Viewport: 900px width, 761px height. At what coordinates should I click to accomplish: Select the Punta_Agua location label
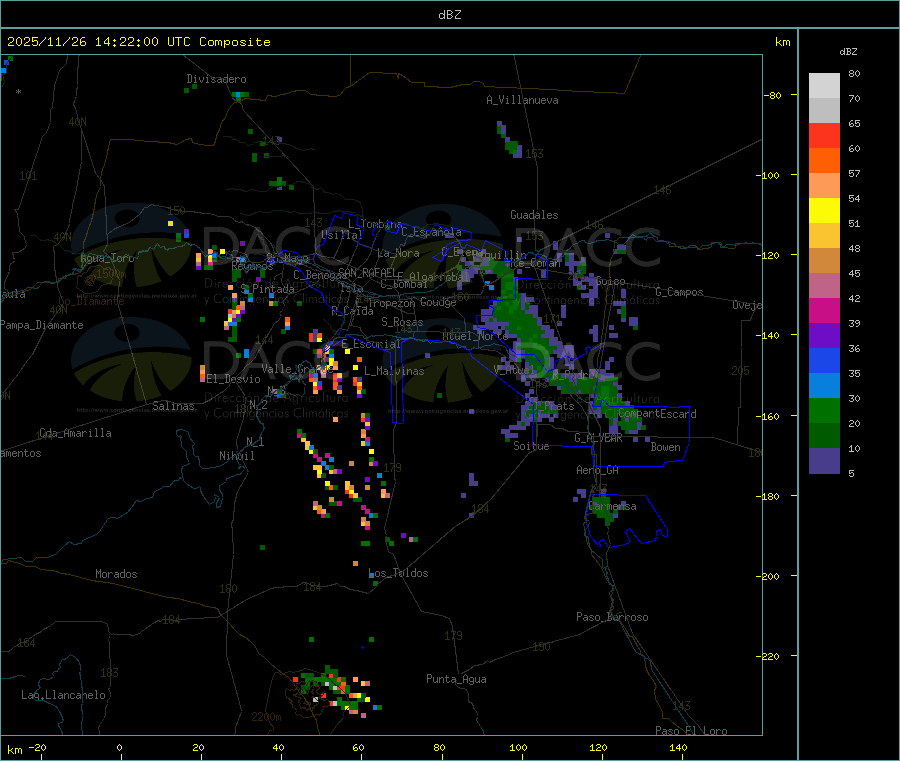(x=456, y=679)
